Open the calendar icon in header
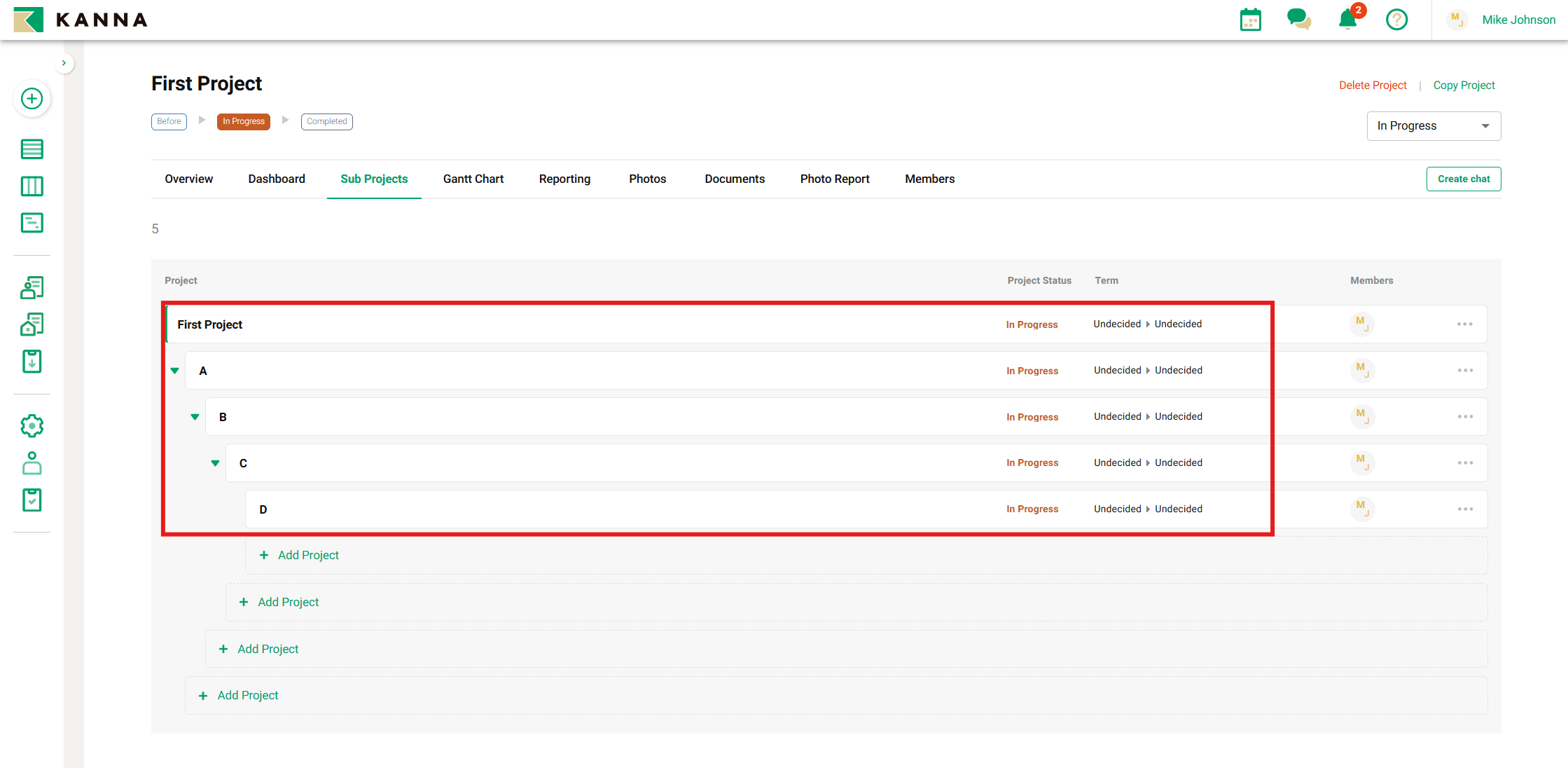This screenshot has width=1568, height=768. coord(1250,20)
